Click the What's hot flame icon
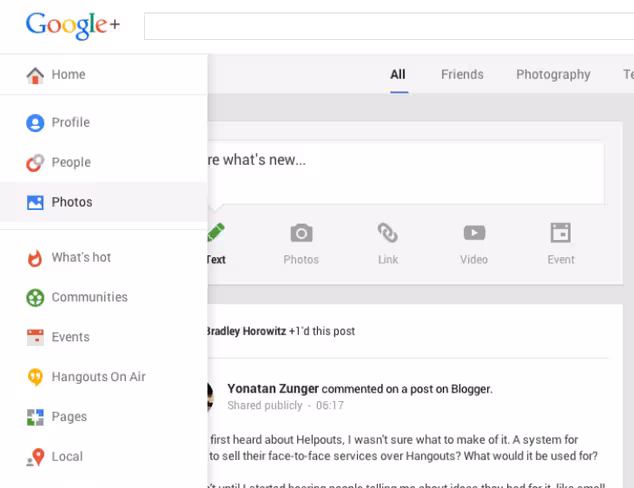 [x=35, y=258]
